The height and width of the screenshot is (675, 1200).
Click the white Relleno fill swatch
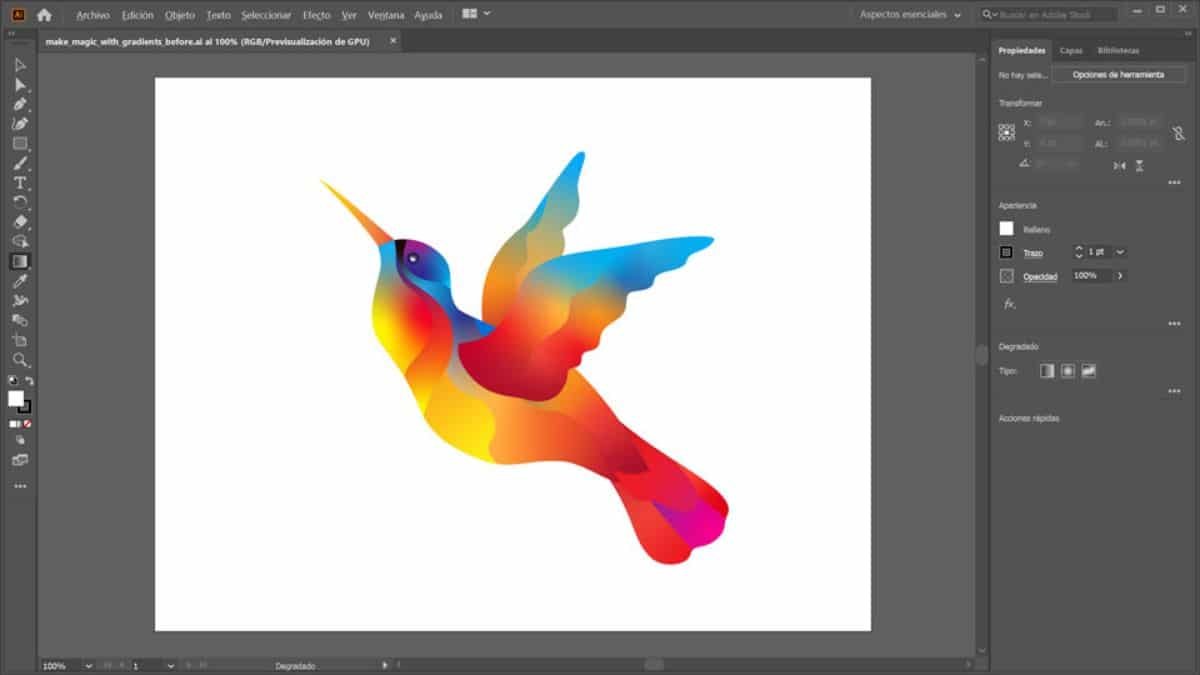tap(1006, 229)
